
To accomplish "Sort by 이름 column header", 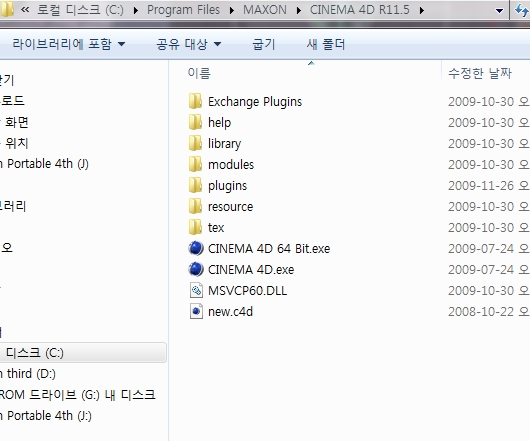I will tap(199, 73).
